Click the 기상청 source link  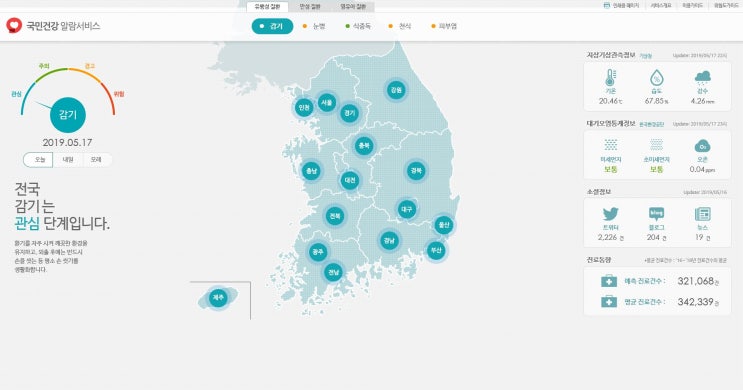click(645, 56)
